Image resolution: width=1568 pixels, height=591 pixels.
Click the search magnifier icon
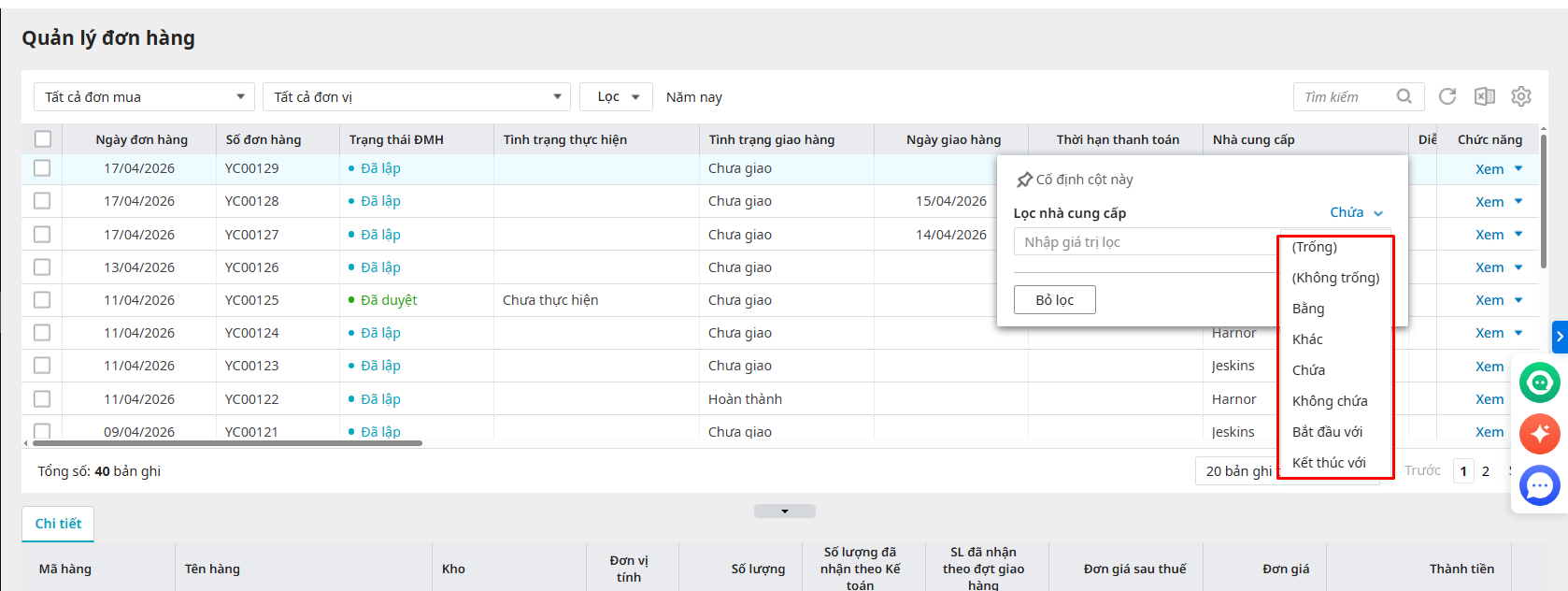pyautogui.click(x=1404, y=96)
